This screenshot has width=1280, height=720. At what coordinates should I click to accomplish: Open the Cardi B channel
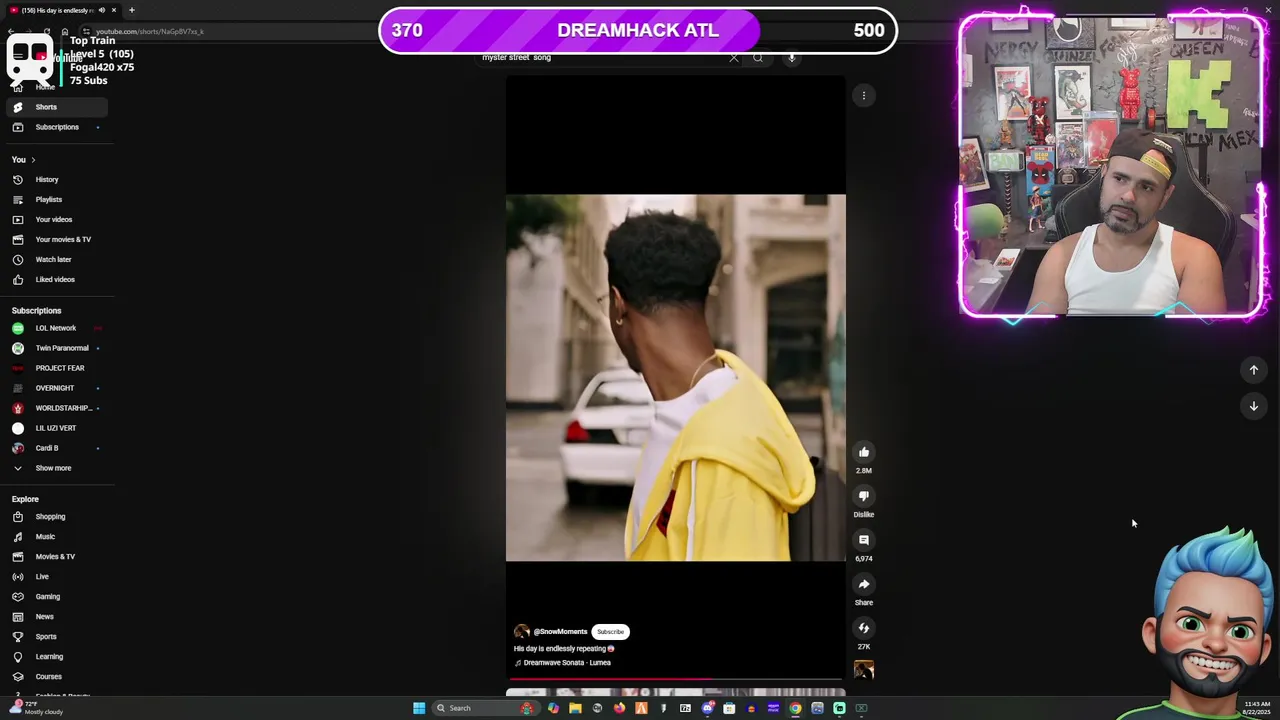(x=58, y=448)
